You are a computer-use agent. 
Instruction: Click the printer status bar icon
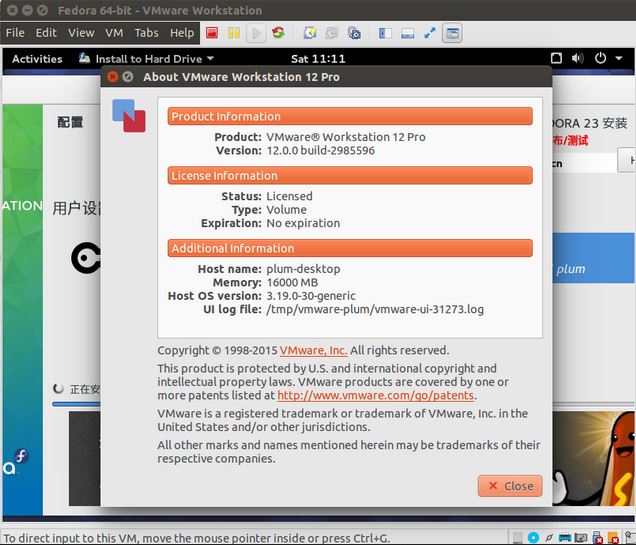565,538
